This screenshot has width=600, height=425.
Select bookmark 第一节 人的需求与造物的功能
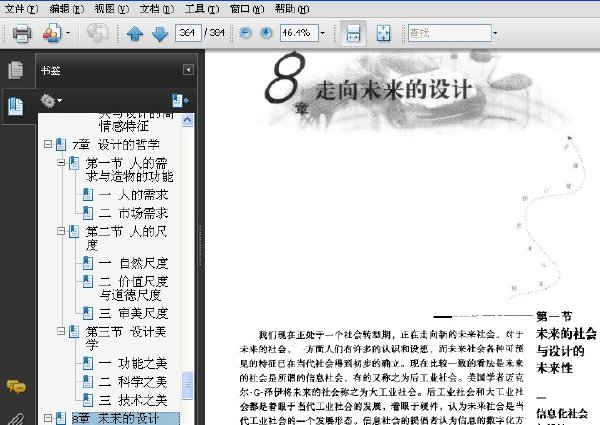click(x=129, y=170)
